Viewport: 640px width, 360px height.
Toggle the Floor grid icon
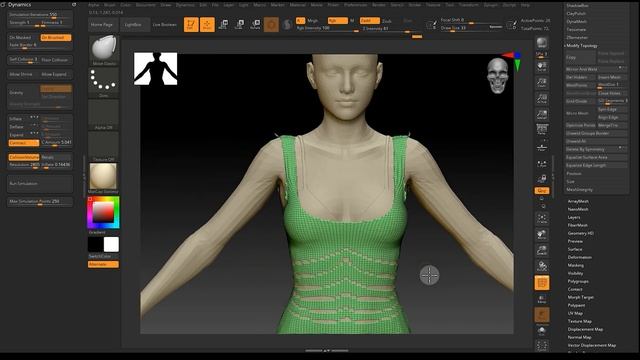542,147
